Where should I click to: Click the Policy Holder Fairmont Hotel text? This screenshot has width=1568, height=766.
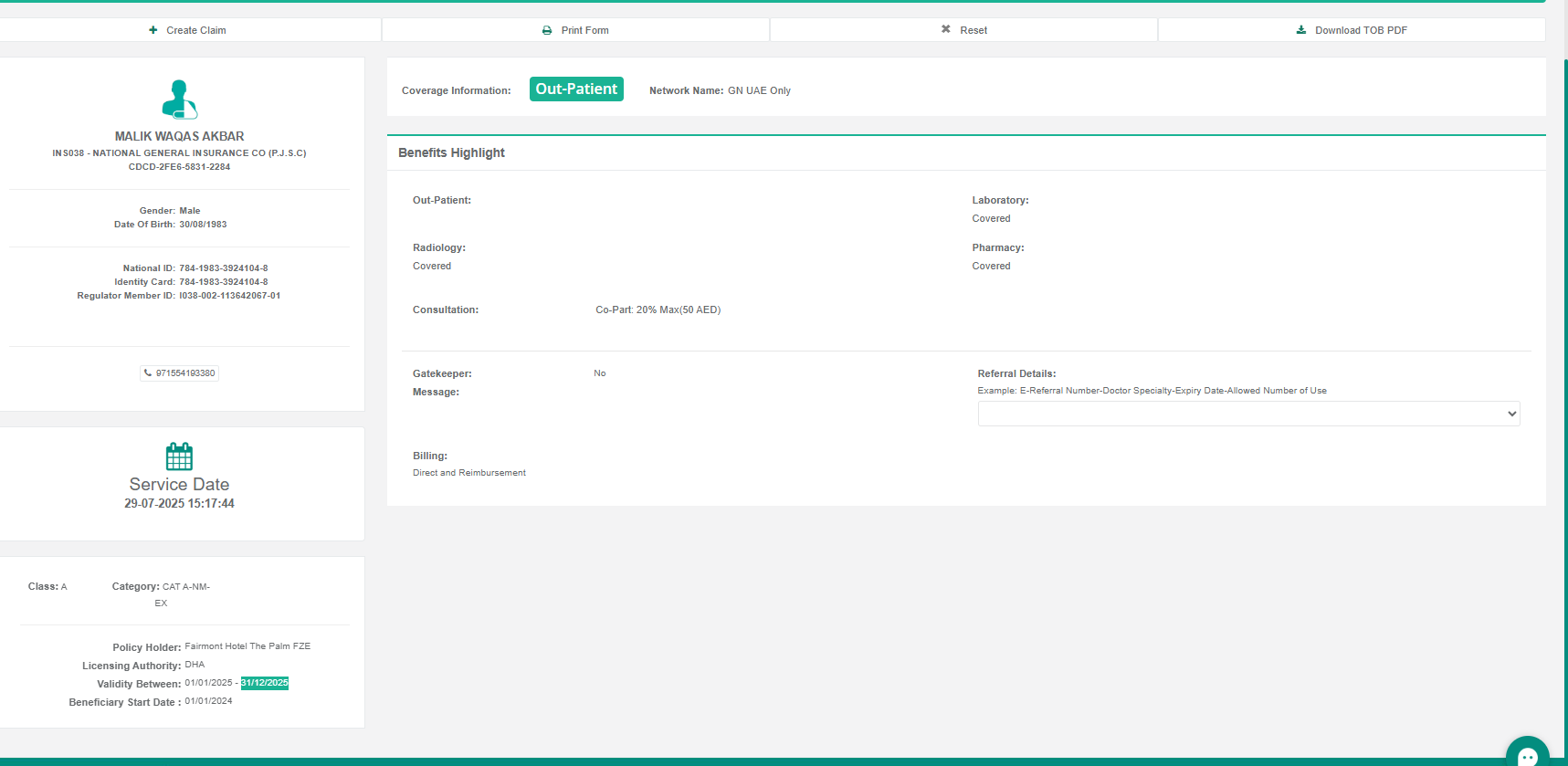point(247,646)
